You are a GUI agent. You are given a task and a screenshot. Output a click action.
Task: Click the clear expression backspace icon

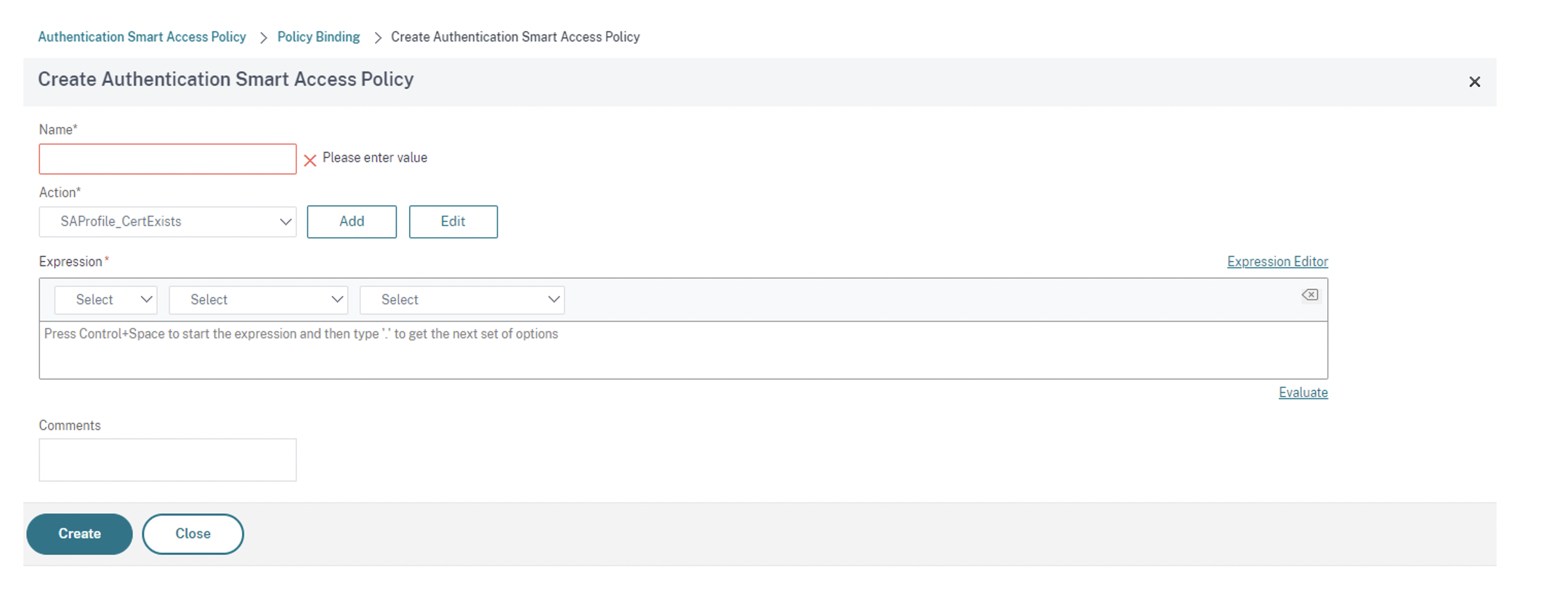1310,295
